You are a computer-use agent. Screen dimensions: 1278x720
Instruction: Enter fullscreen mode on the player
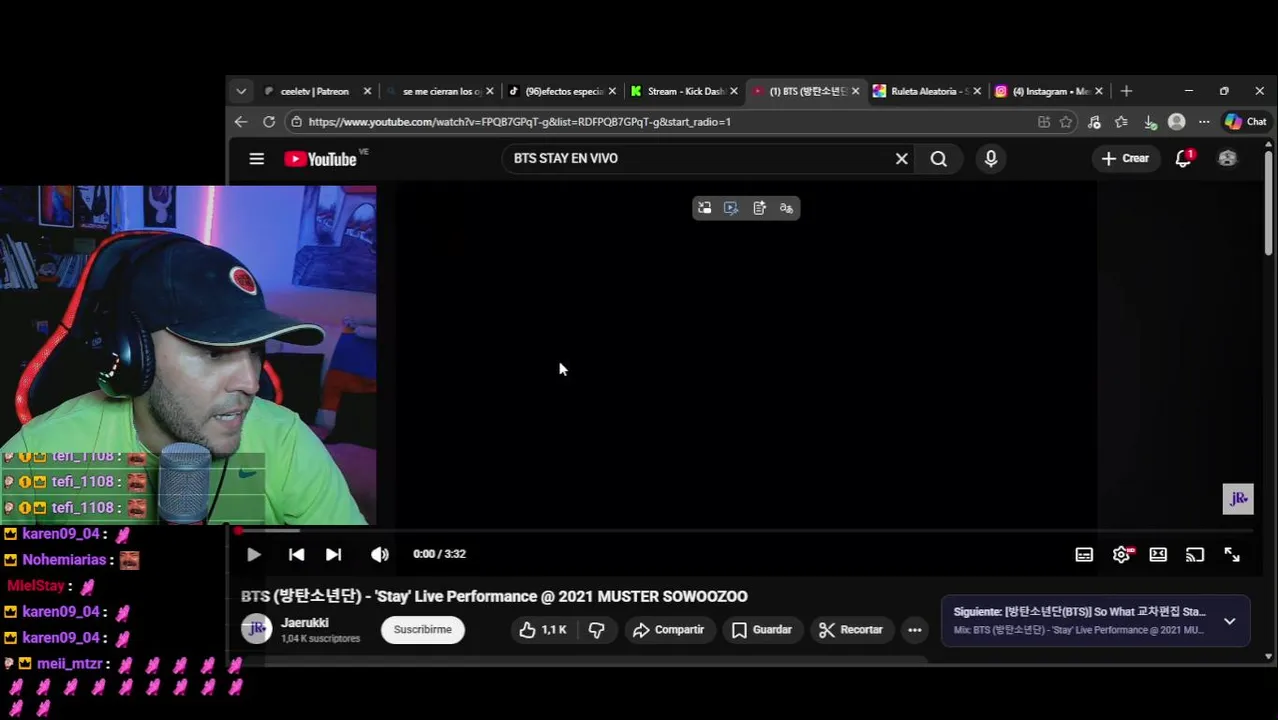tap(1232, 555)
